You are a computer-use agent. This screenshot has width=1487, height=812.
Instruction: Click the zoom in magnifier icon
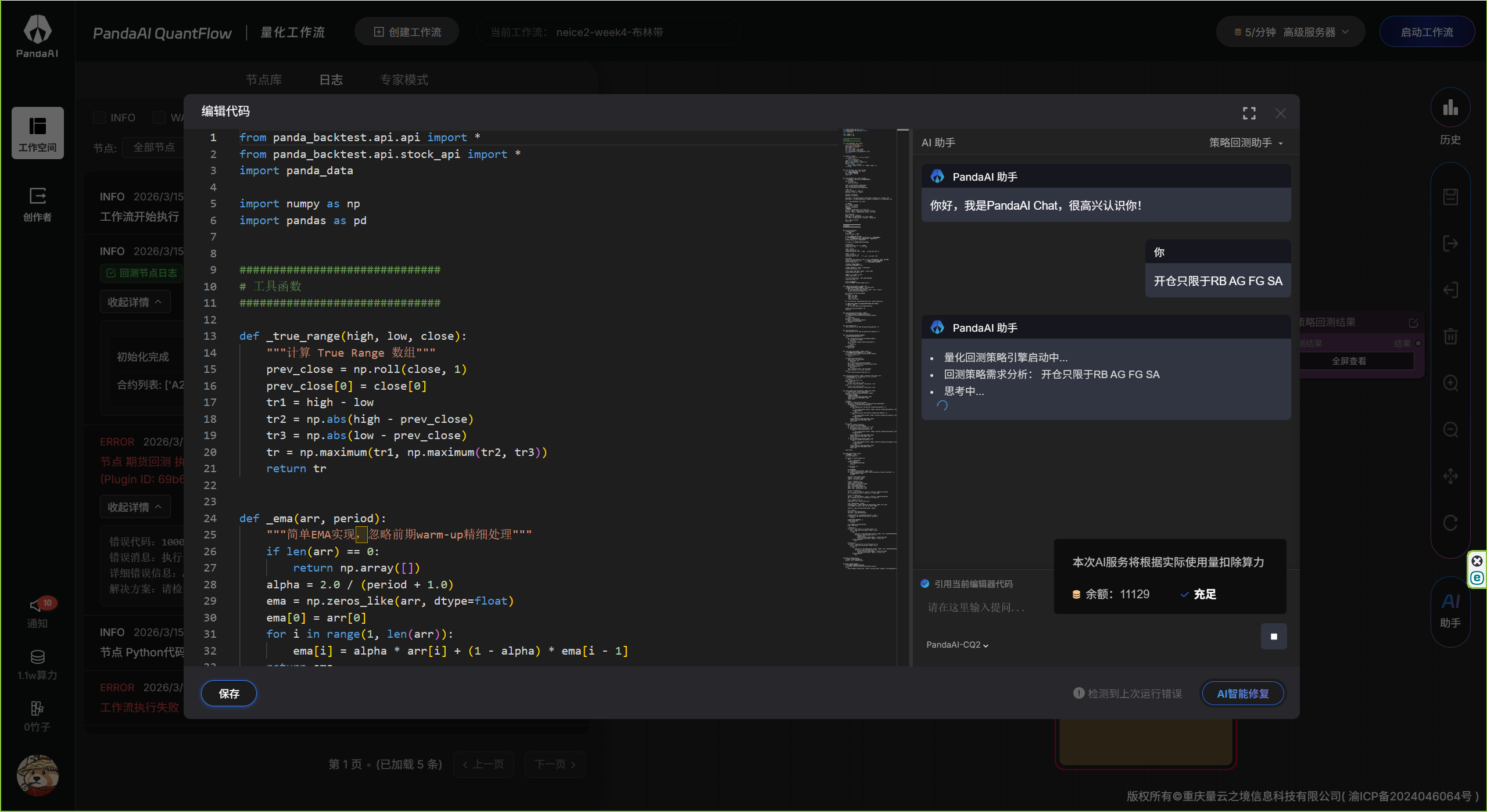point(1450,383)
